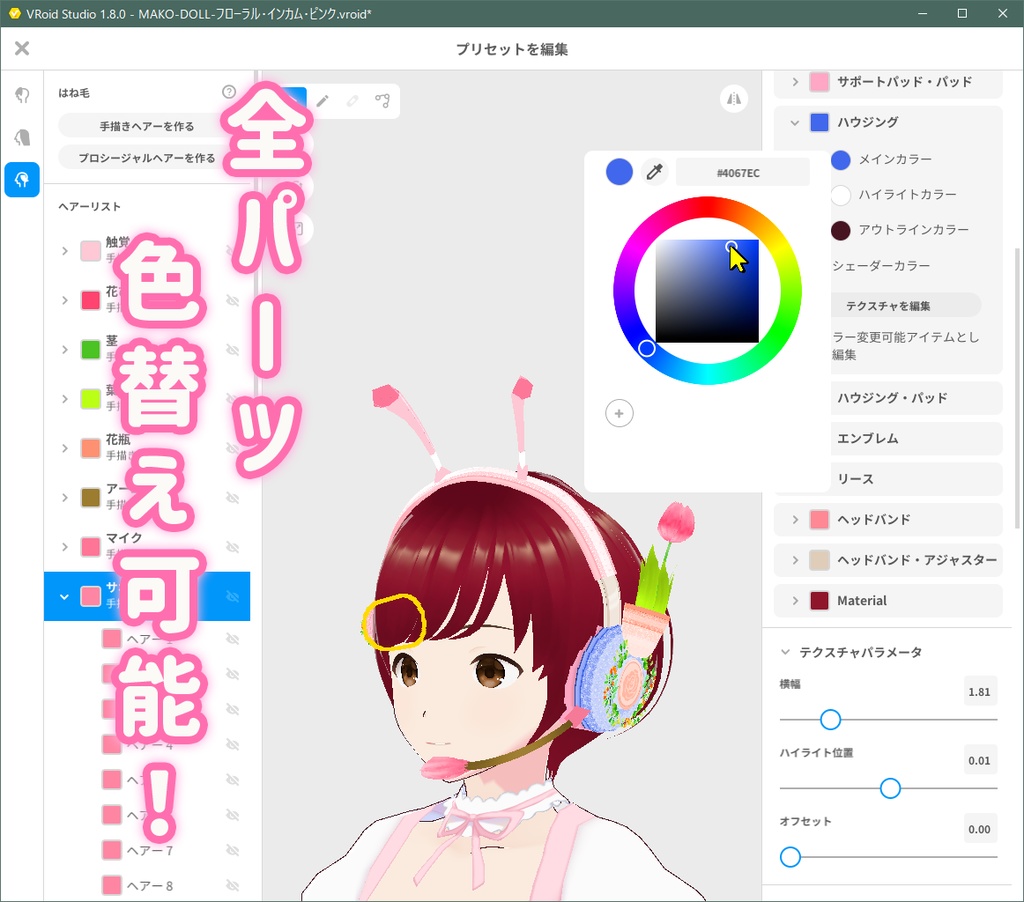Click the + icon to save the current color

pos(618,413)
